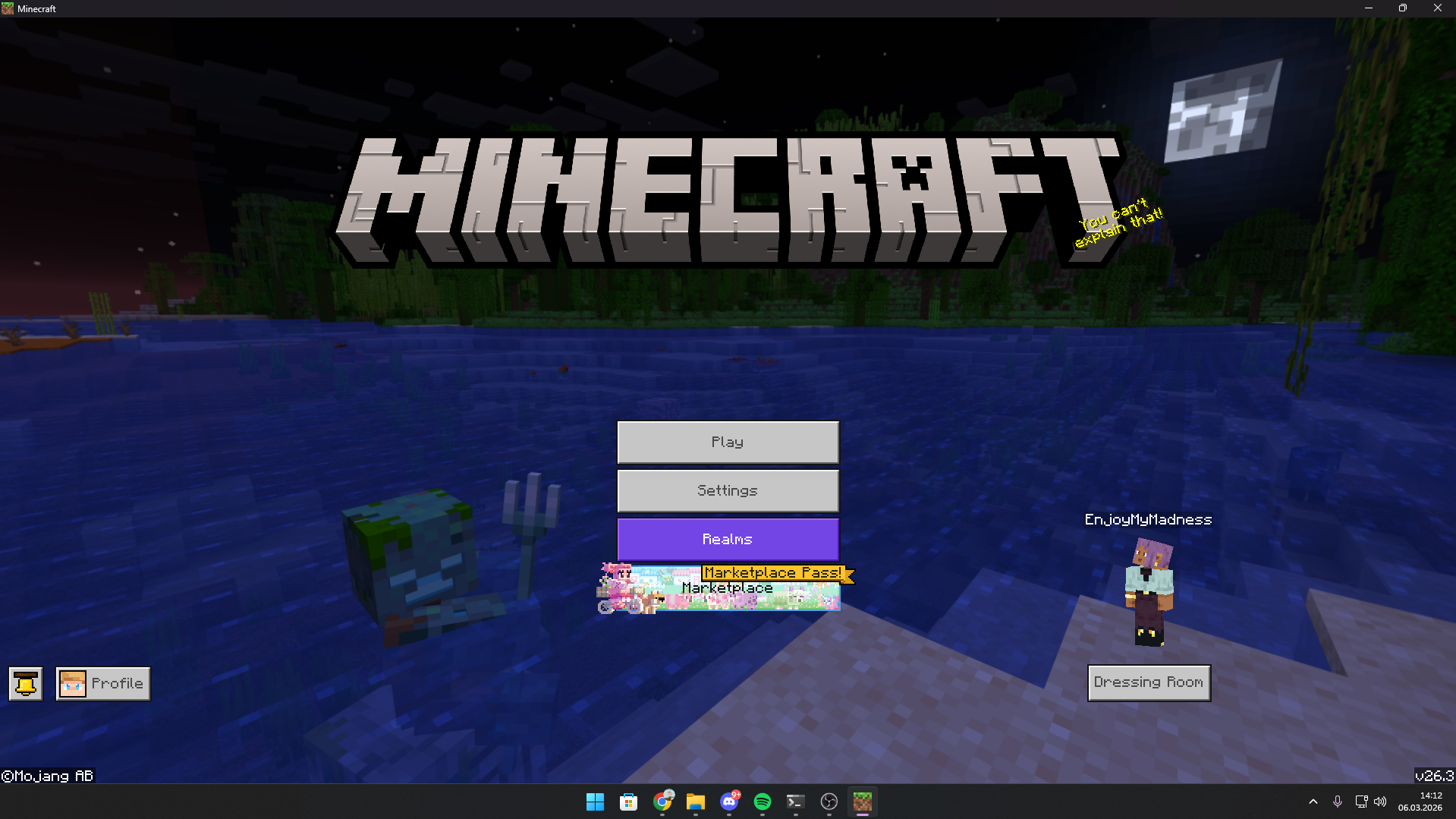Click the Minecraft taskbar icon
1456x819 pixels.
(863, 802)
